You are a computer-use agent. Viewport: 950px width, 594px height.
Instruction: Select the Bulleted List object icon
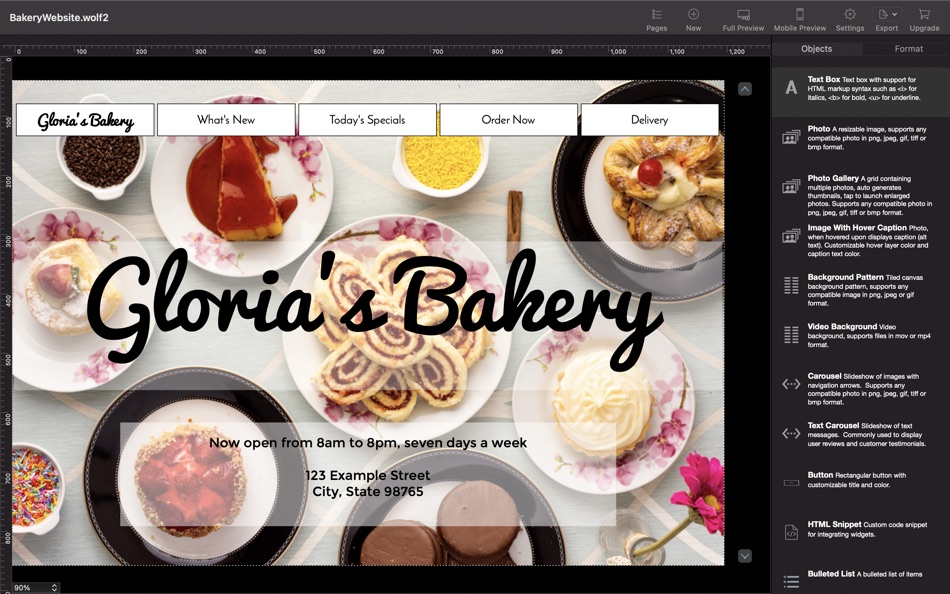pyautogui.click(x=791, y=581)
